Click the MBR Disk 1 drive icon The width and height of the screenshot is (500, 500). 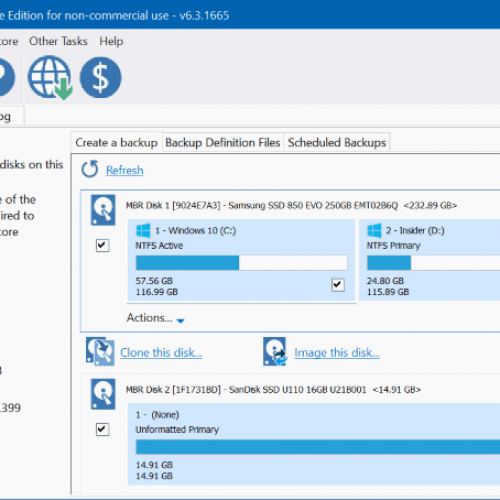point(103,210)
